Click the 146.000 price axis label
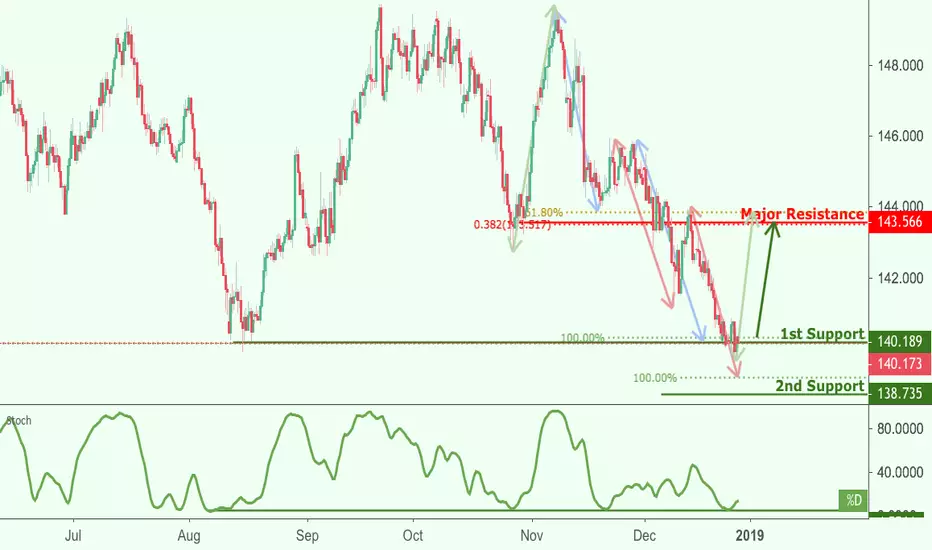This screenshot has width=932, height=550. tap(900, 136)
